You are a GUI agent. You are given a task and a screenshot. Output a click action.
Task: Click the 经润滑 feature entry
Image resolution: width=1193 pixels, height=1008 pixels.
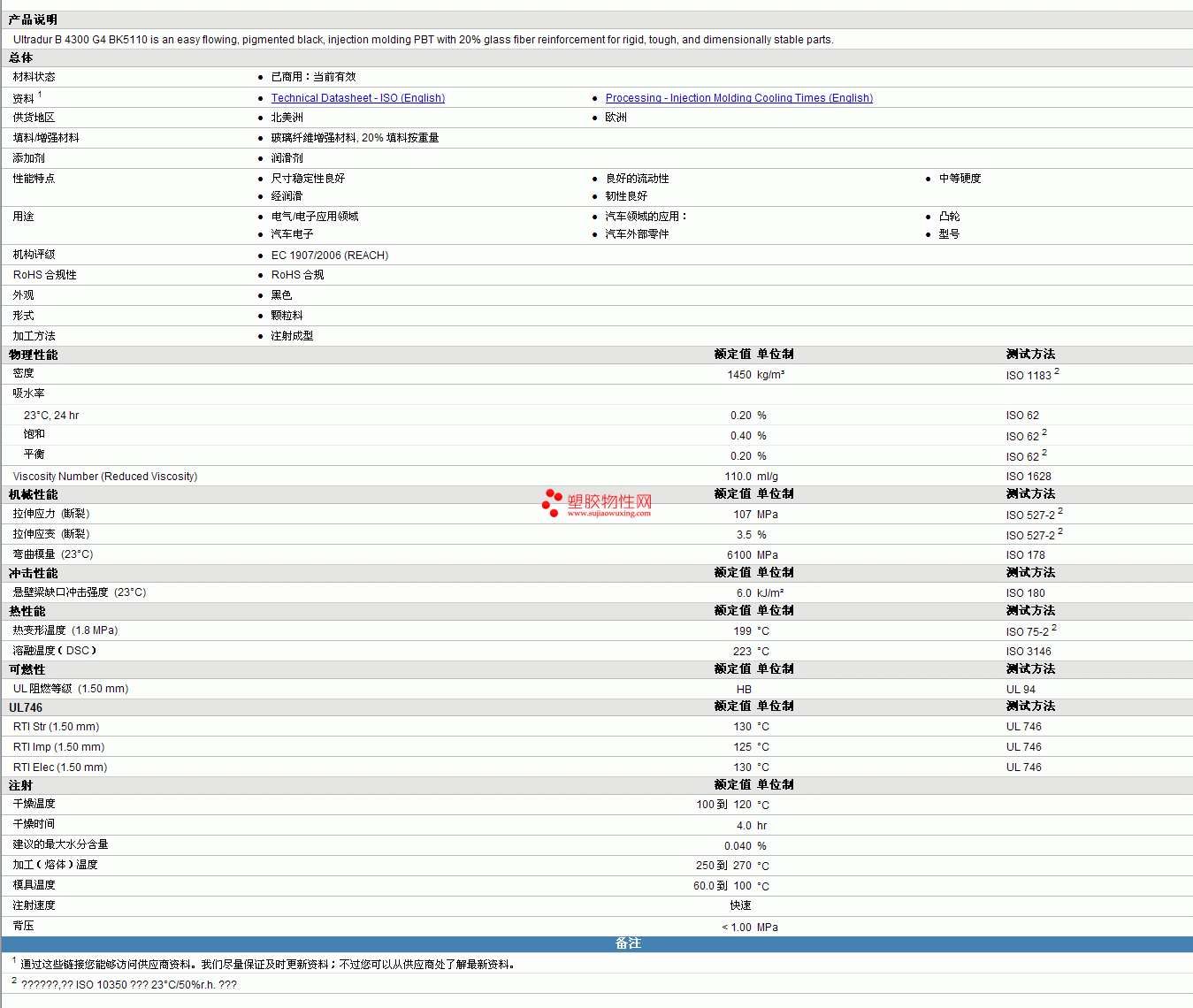[x=287, y=196]
